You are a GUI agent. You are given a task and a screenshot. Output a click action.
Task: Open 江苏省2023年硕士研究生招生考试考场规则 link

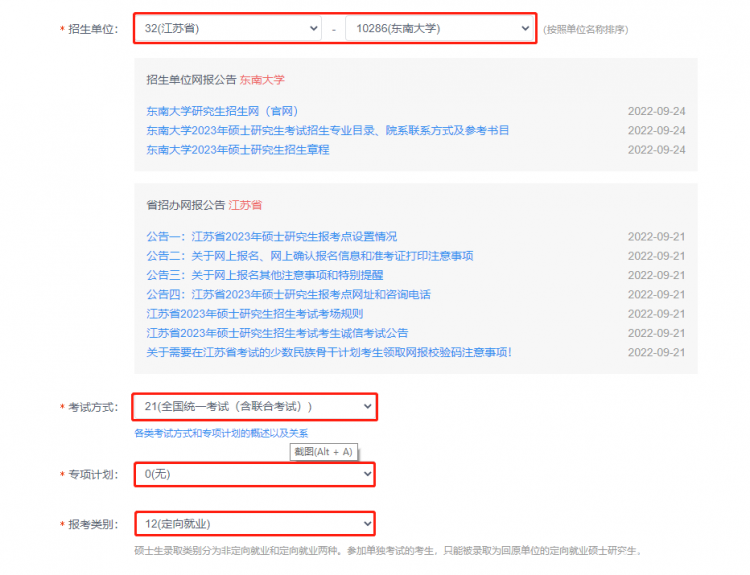coord(255,314)
